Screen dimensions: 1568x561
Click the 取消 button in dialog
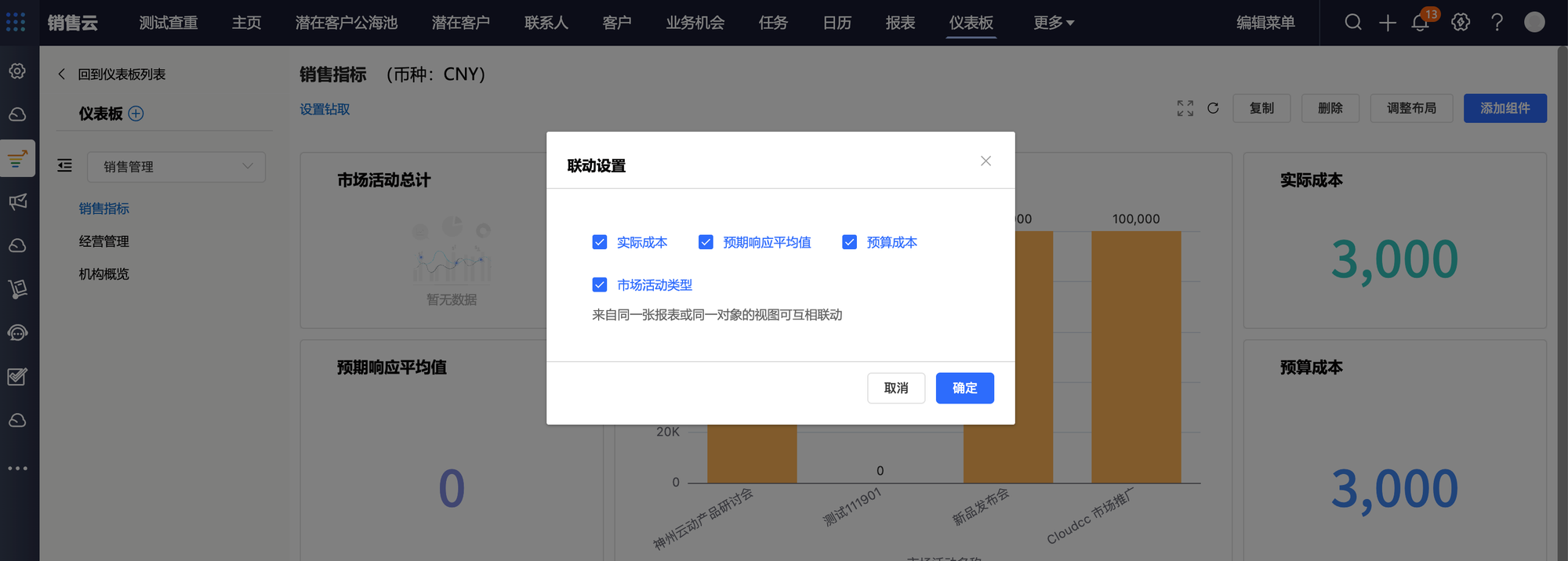click(x=895, y=388)
